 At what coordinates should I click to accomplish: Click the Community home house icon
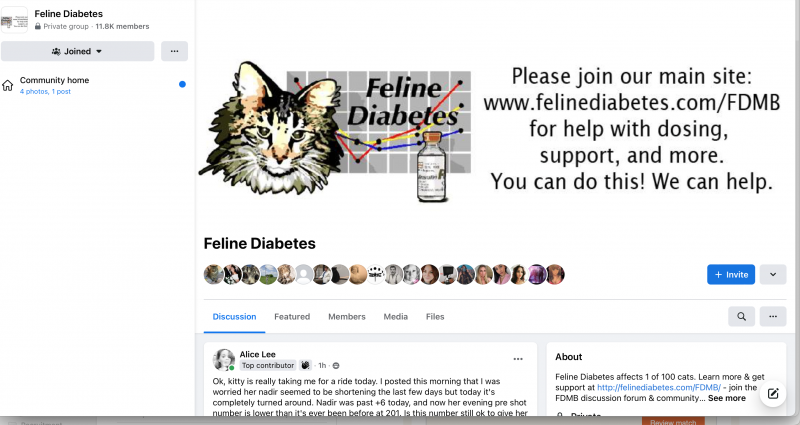[8, 85]
